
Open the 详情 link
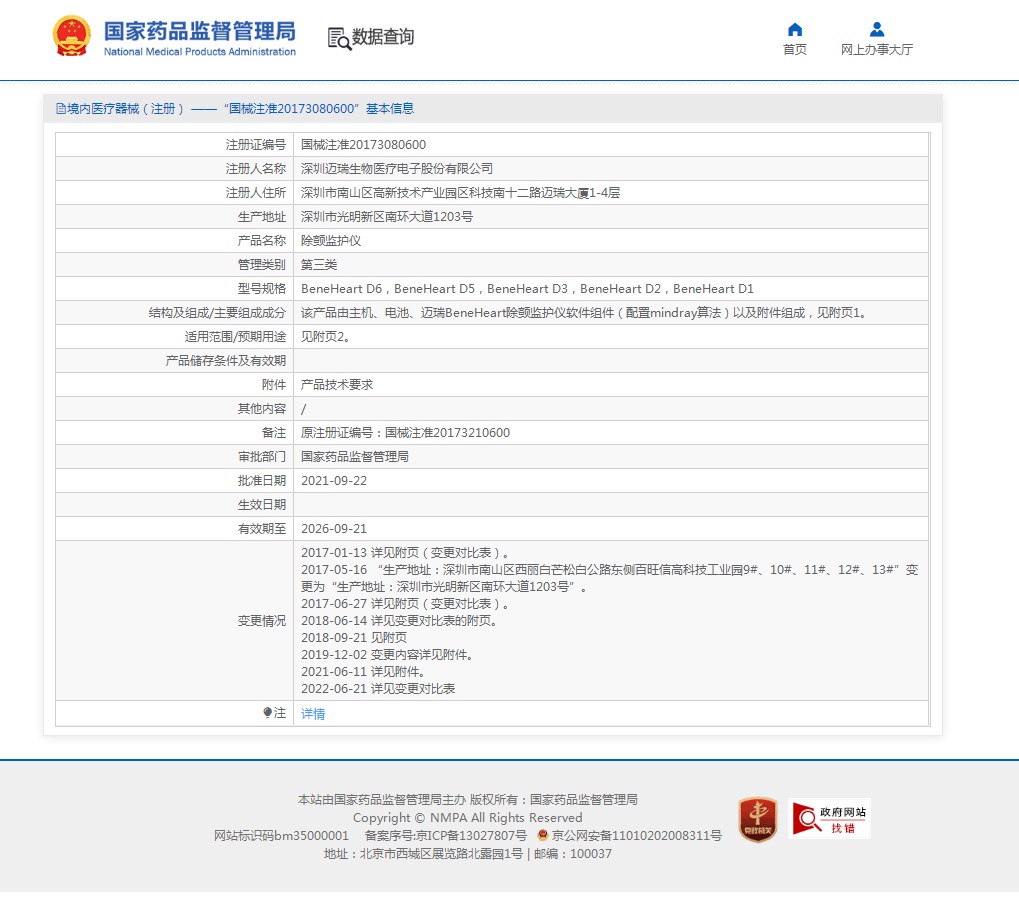313,713
